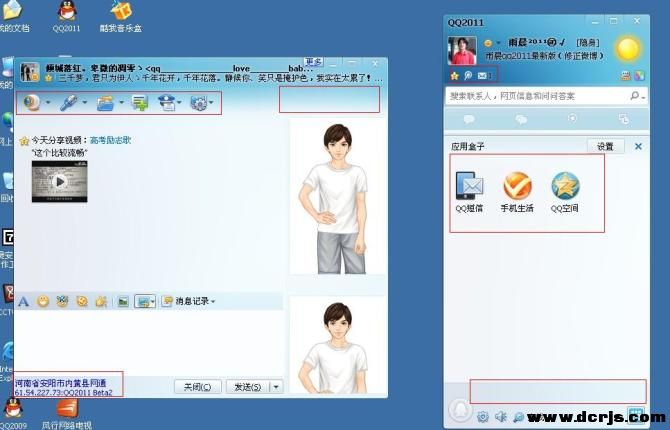Viewport: 670px width, 430px height.
Task: Switch to the recent contacts tab
Action: click(623, 119)
